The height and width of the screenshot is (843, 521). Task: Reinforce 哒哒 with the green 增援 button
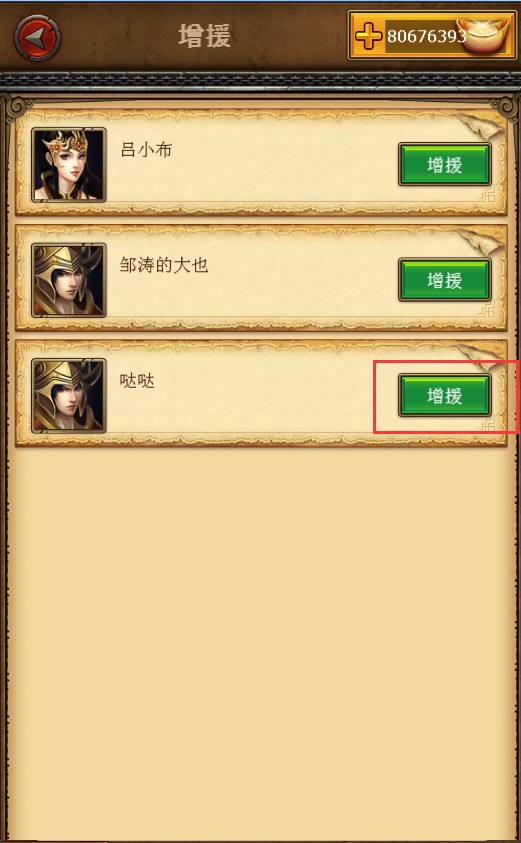[x=445, y=396]
